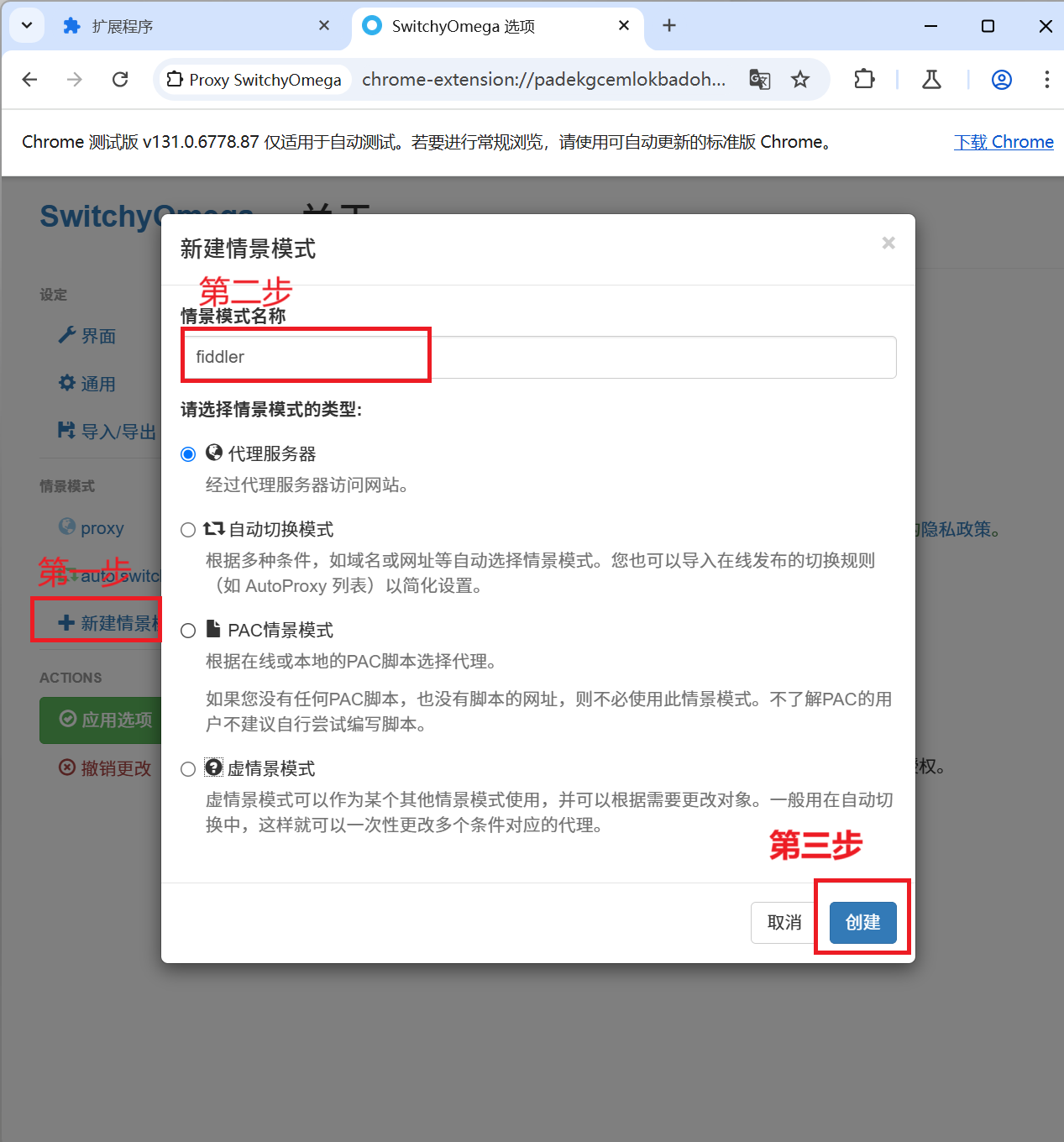
Task: Minimize the Chrome window
Action: (930, 26)
